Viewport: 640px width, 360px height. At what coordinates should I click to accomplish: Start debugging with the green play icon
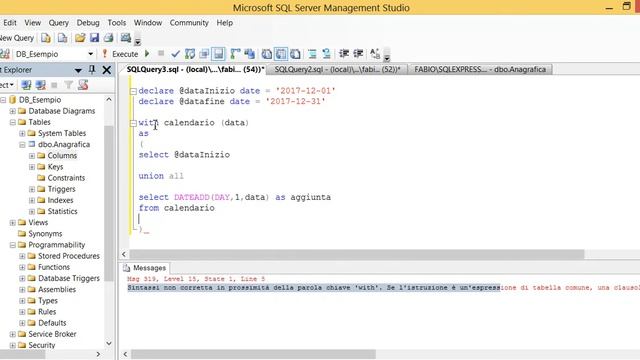pyautogui.click(x=147, y=54)
